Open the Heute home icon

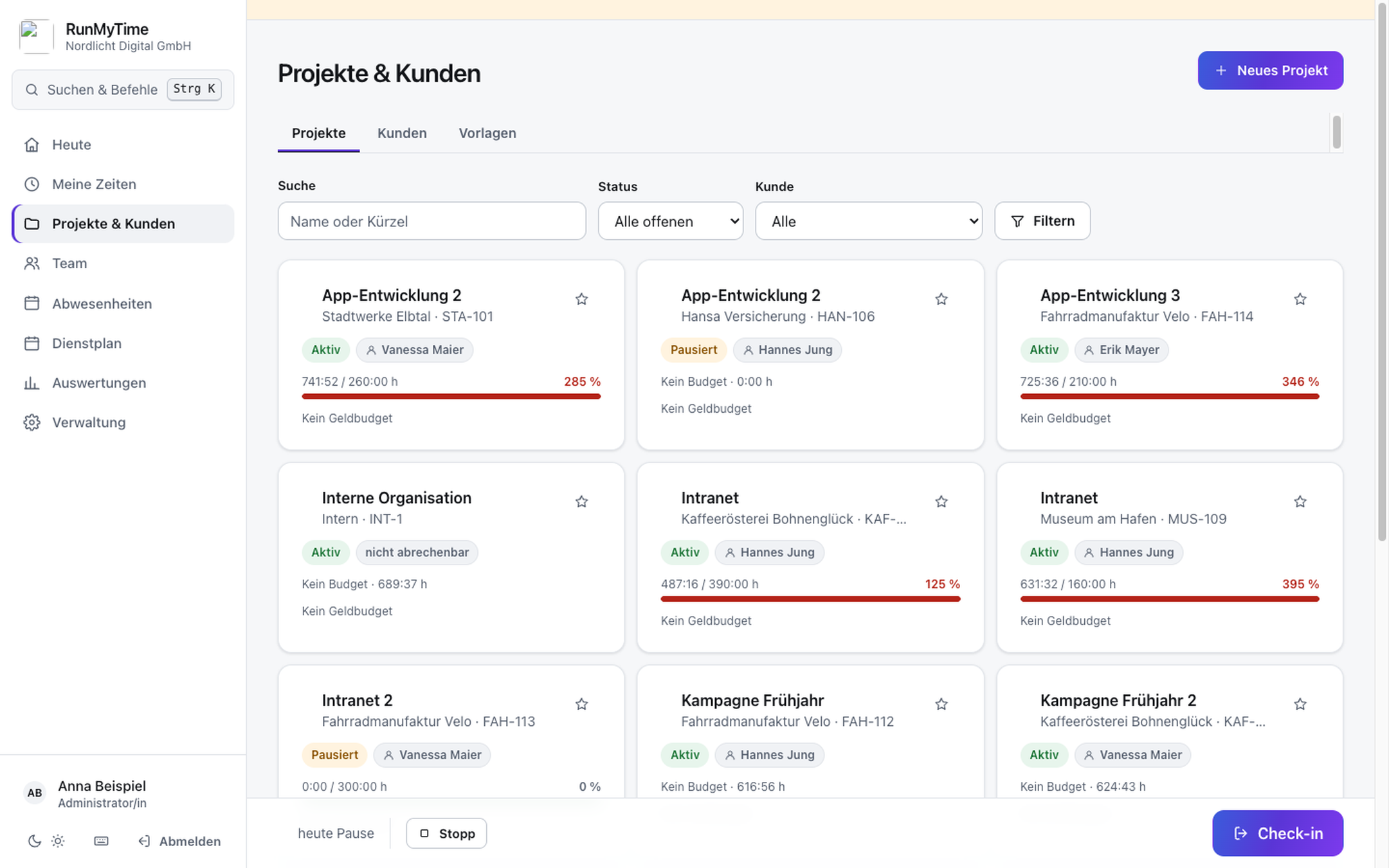click(32, 145)
